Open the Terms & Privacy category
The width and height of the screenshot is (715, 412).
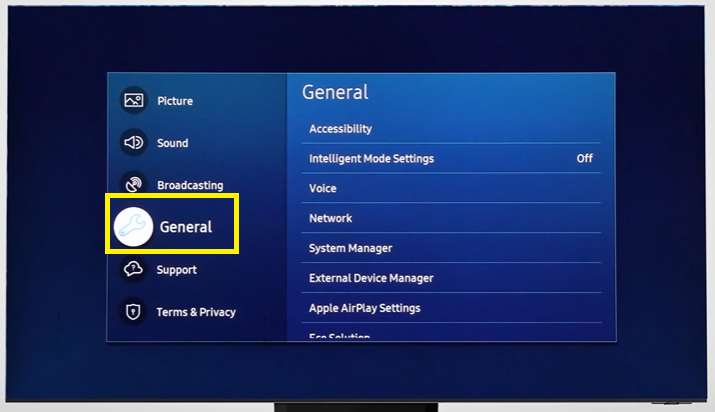[196, 312]
